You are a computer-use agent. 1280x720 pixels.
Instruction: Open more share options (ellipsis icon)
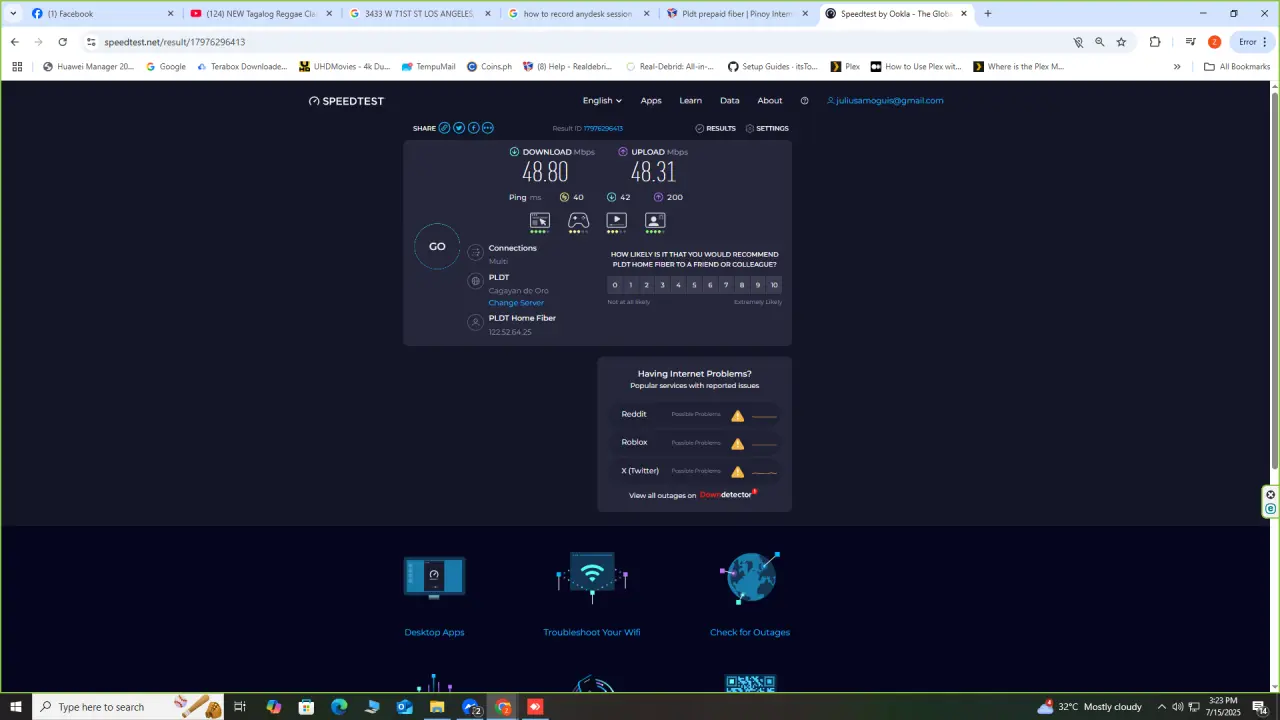(488, 128)
